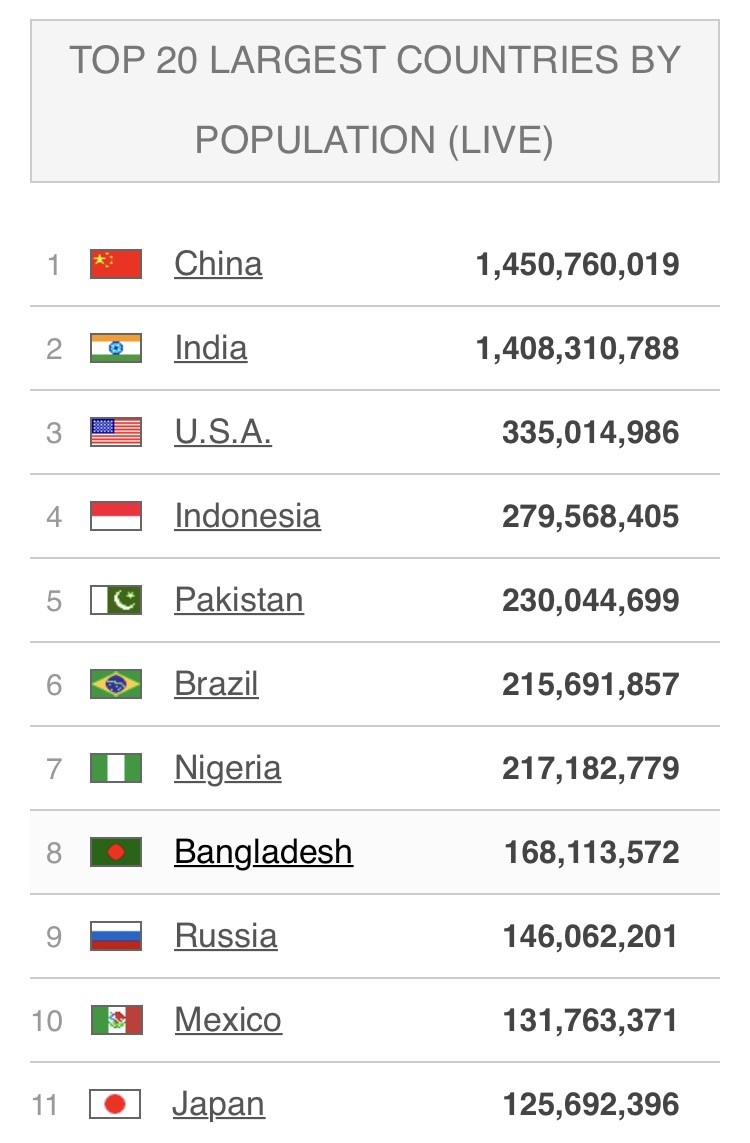The height and width of the screenshot is (1143, 750).
Task: Click the Japan flag icon
Action: point(116,1104)
